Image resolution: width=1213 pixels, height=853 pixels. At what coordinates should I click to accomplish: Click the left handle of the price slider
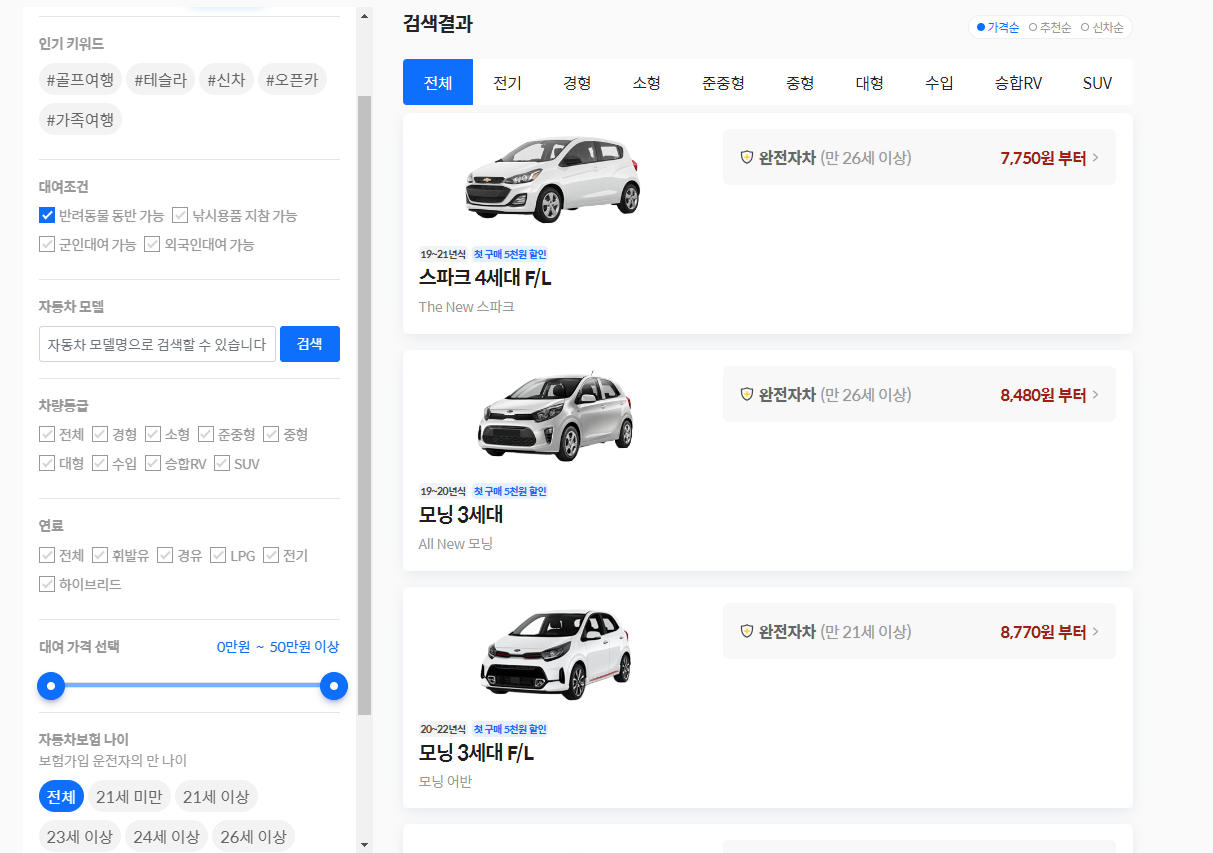click(51, 686)
